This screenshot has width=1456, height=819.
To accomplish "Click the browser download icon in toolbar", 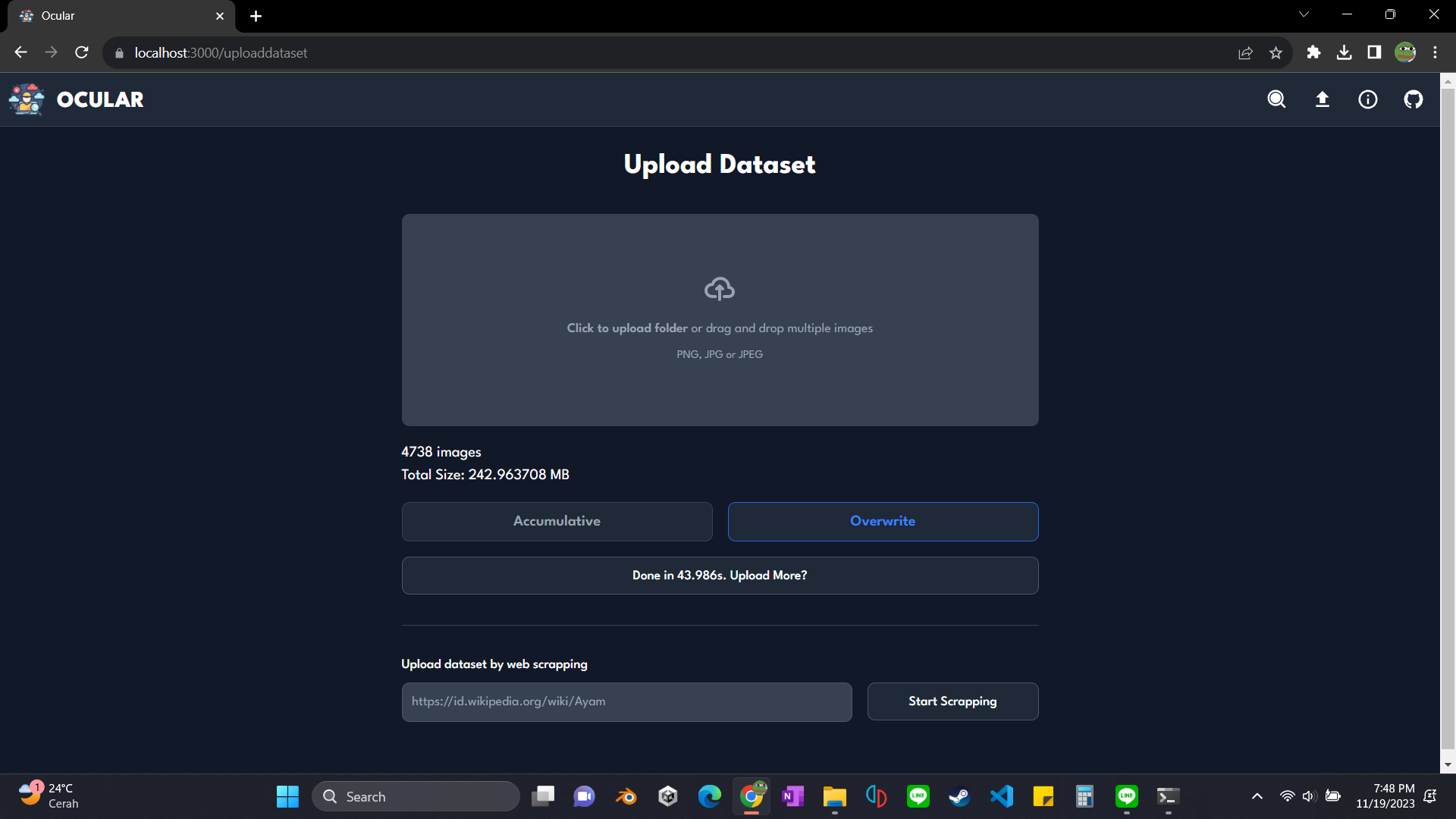I will click(1345, 53).
